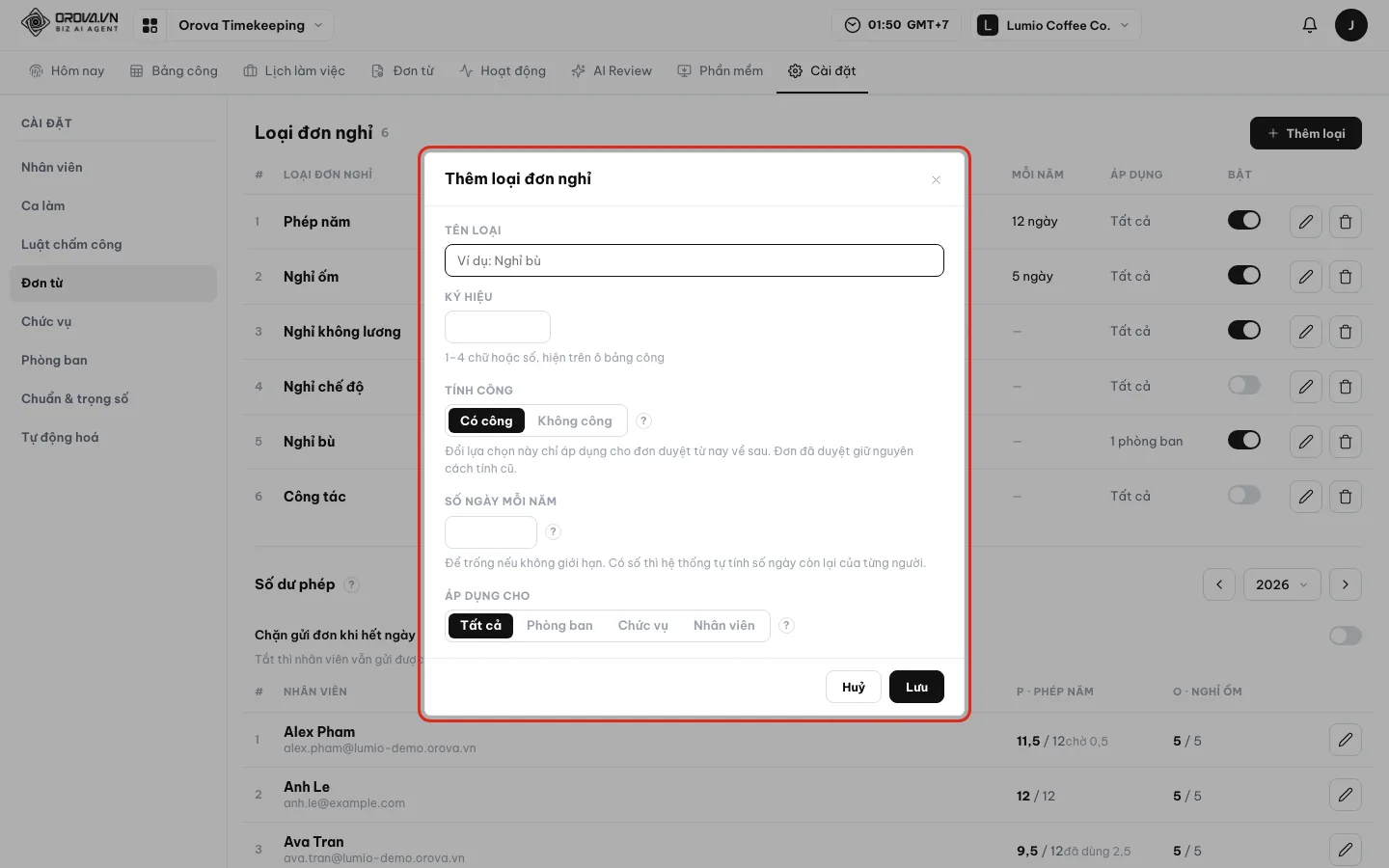Image resolution: width=1389 pixels, height=868 pixels.
Task: Edit the Nghỉ ốm leave type
Action: 1305,277
